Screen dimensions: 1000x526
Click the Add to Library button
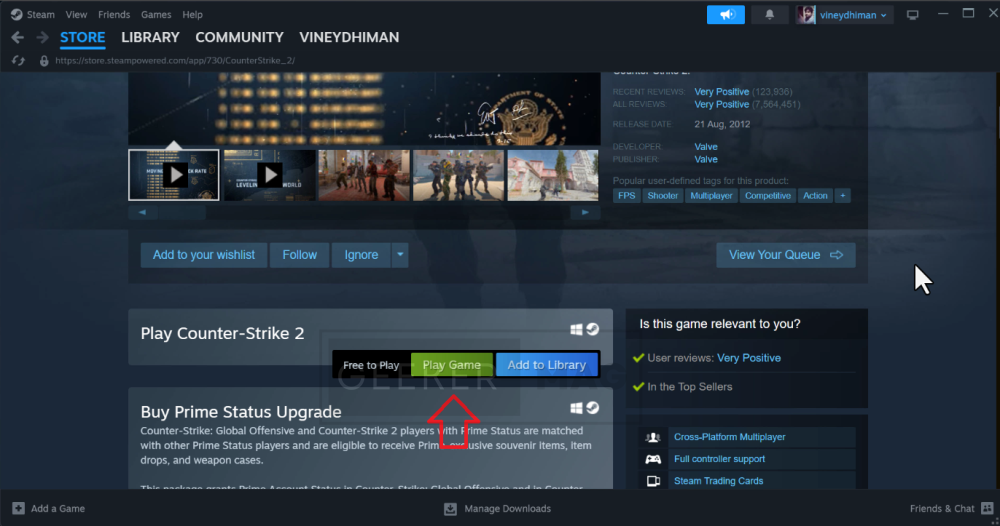tap(547, 365)
